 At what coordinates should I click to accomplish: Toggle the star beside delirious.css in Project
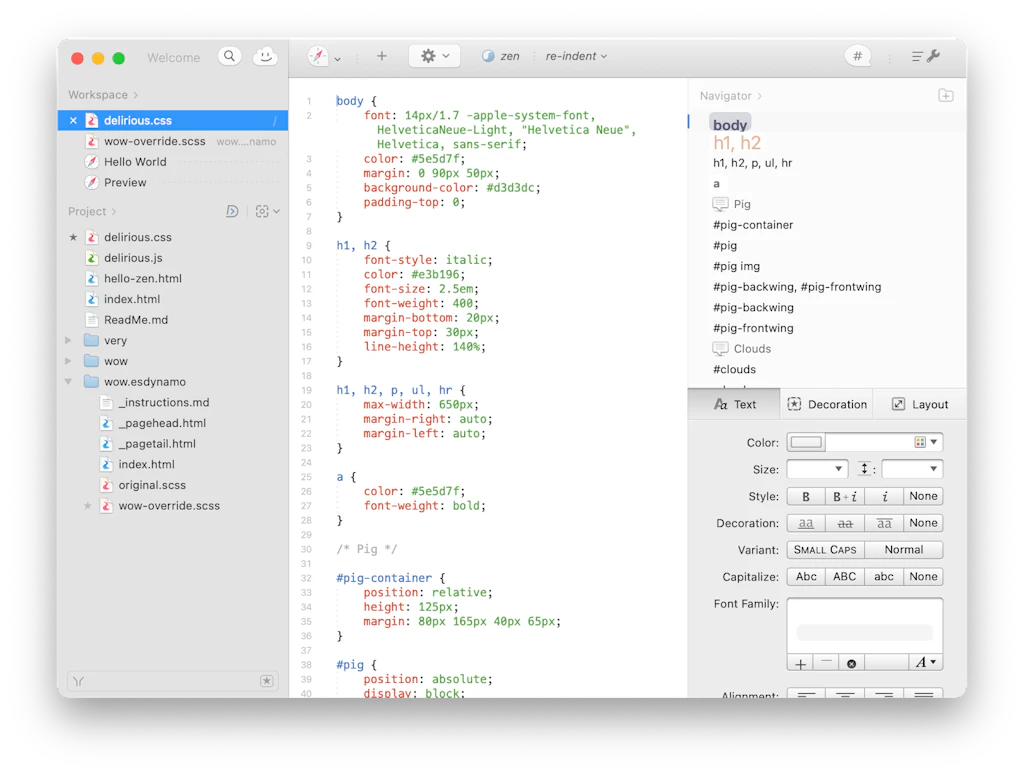73,237
